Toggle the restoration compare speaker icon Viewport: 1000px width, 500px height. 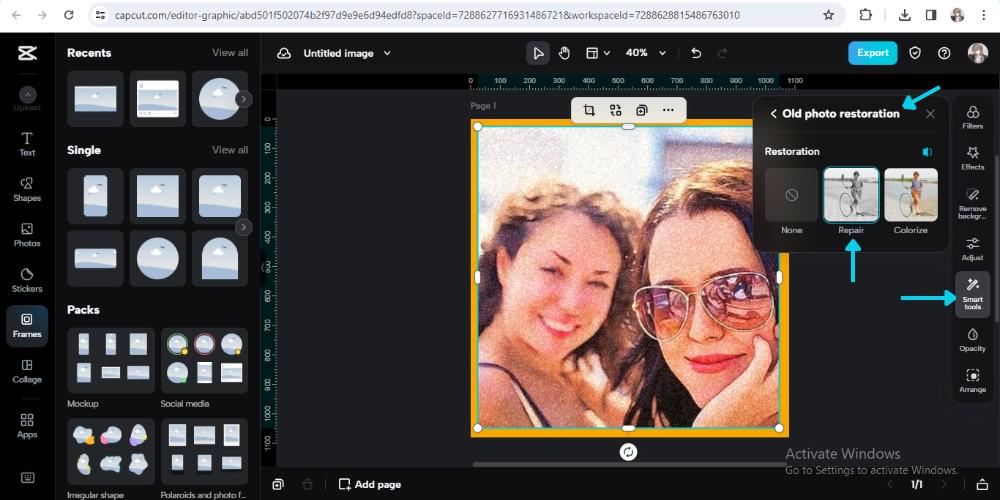pos(927,152)
